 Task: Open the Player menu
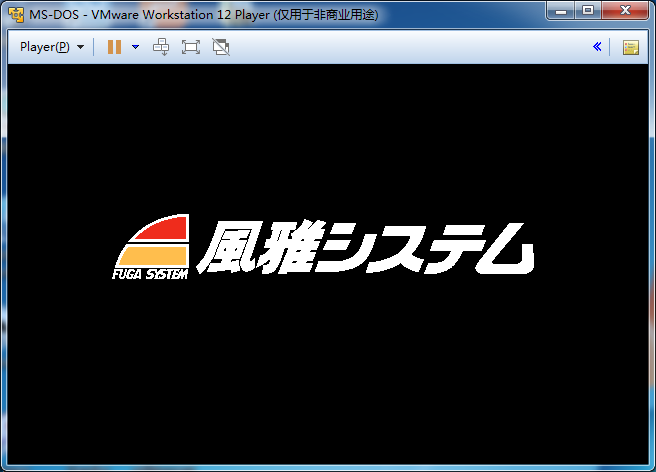(x=45, y=47)
